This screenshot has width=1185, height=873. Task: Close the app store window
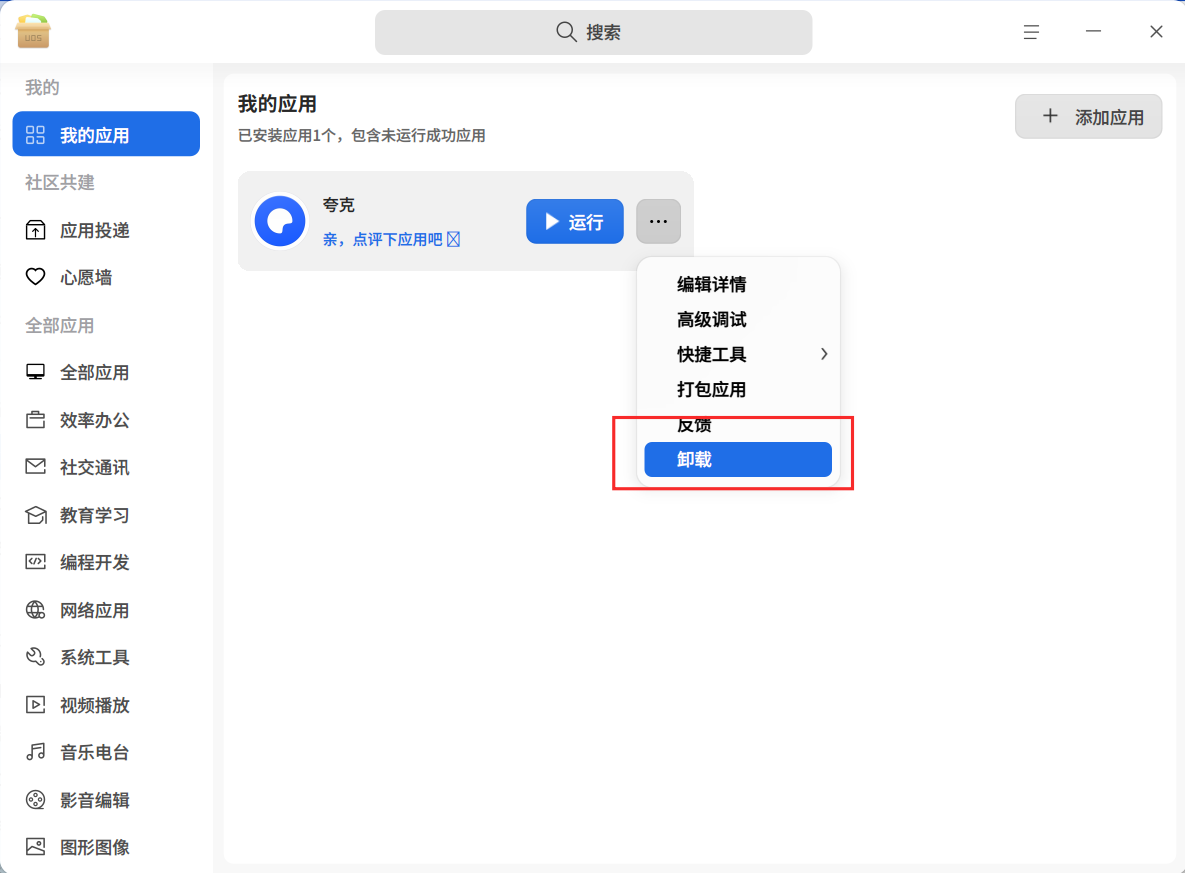(1156, 32)
